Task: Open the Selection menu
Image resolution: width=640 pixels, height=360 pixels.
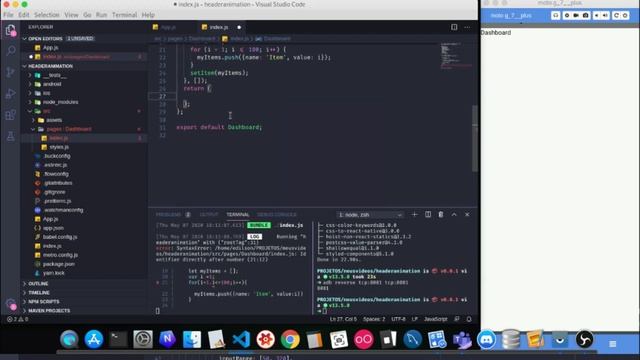Action: [x=47, y=15]
